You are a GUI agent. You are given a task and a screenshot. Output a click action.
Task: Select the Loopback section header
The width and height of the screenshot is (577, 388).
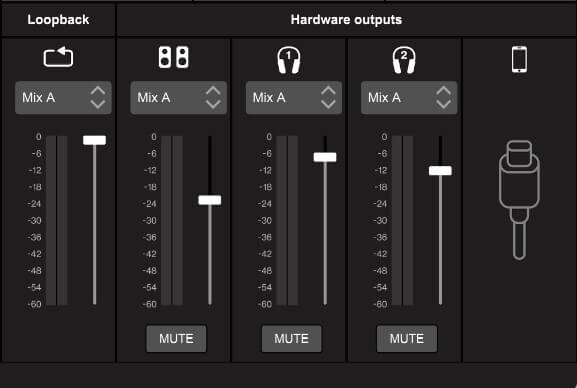58,20
